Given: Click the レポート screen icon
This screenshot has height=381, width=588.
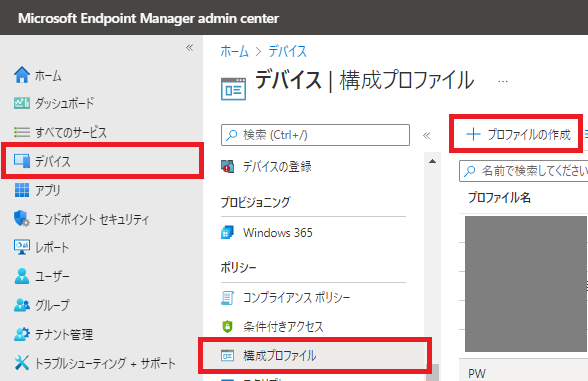Looking at the screenshot, I should pyautogui.click(x=22, y=247).
